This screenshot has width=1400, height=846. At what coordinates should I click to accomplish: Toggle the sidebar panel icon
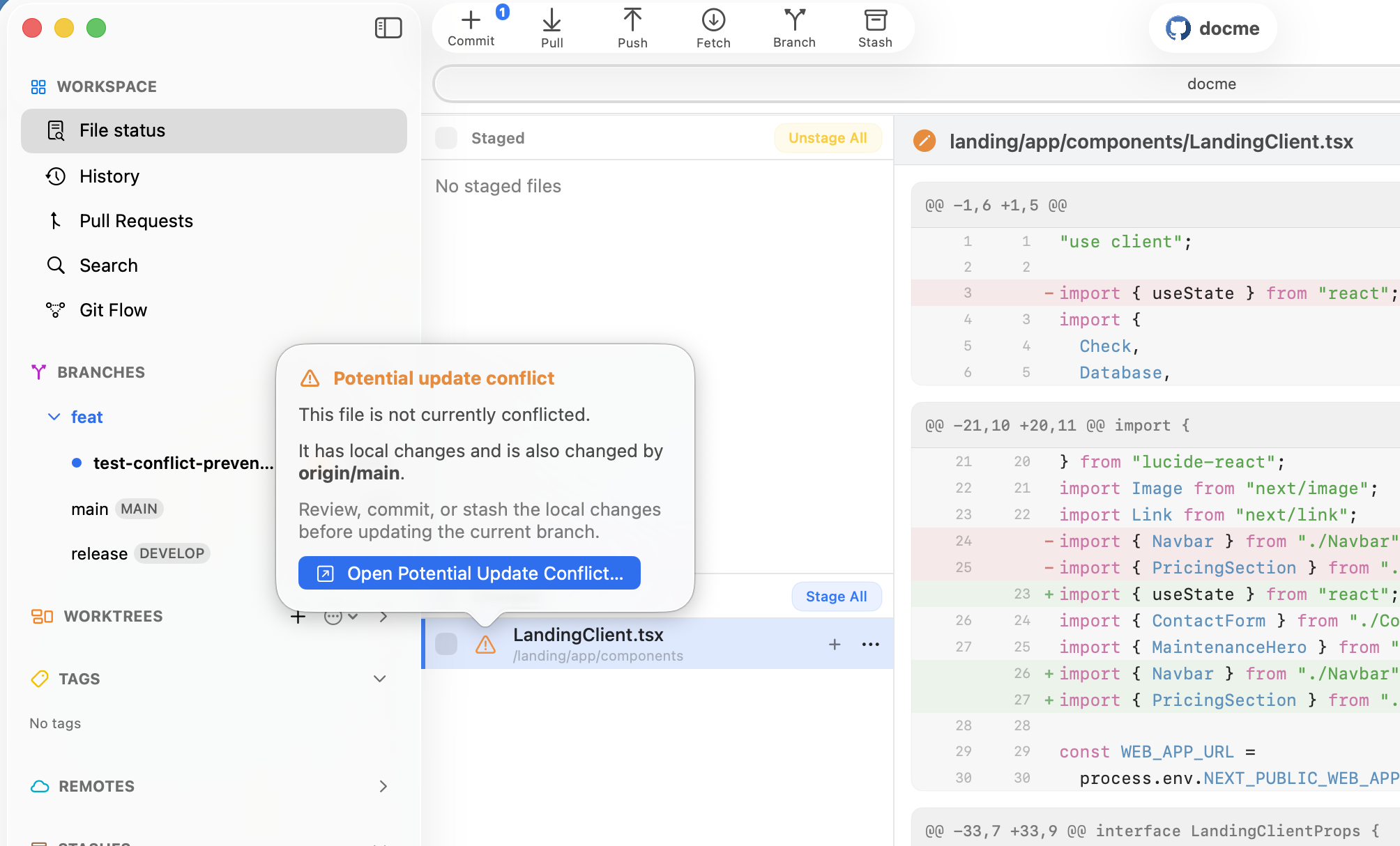point(388,28)
